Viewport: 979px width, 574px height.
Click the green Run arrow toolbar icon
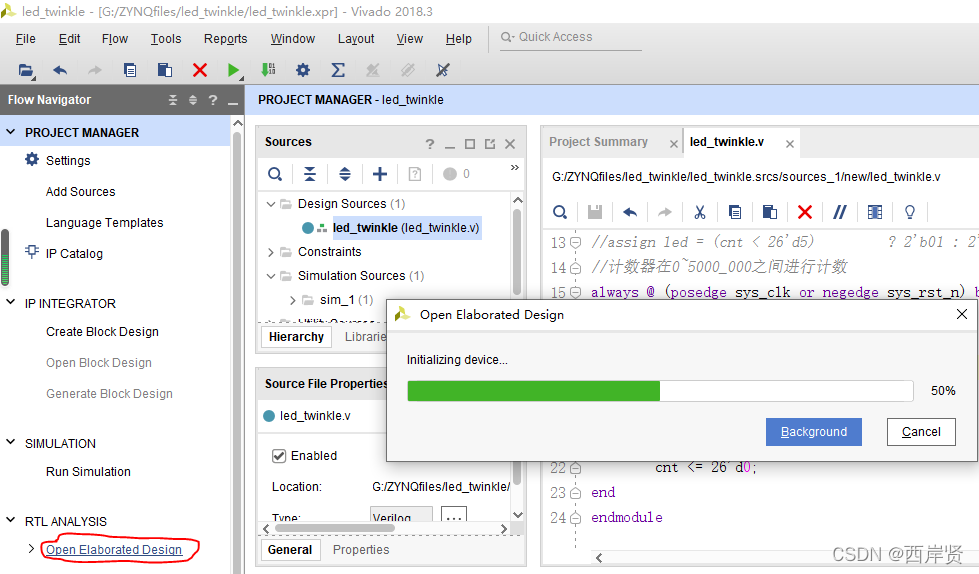[x=234, y=70]
